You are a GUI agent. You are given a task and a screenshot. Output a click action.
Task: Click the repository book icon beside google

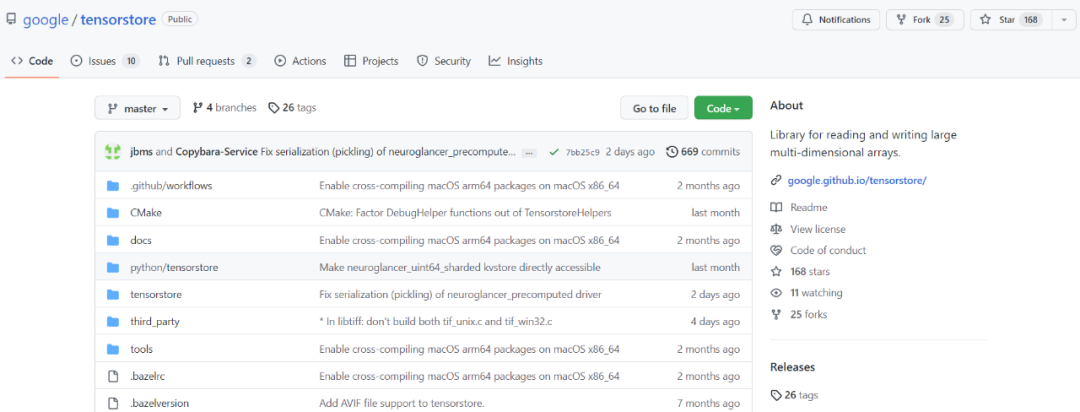tap(11, 19)
